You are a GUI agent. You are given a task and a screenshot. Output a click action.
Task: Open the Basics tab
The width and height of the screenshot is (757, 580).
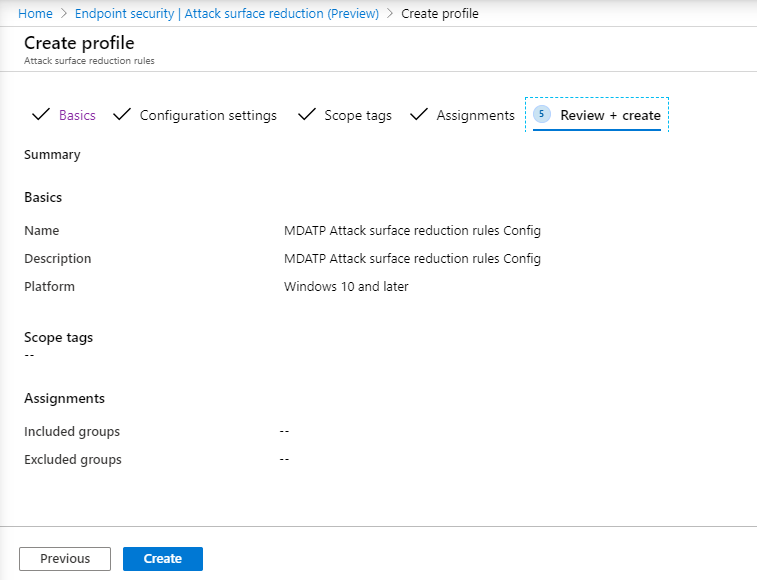coord(77,115)
